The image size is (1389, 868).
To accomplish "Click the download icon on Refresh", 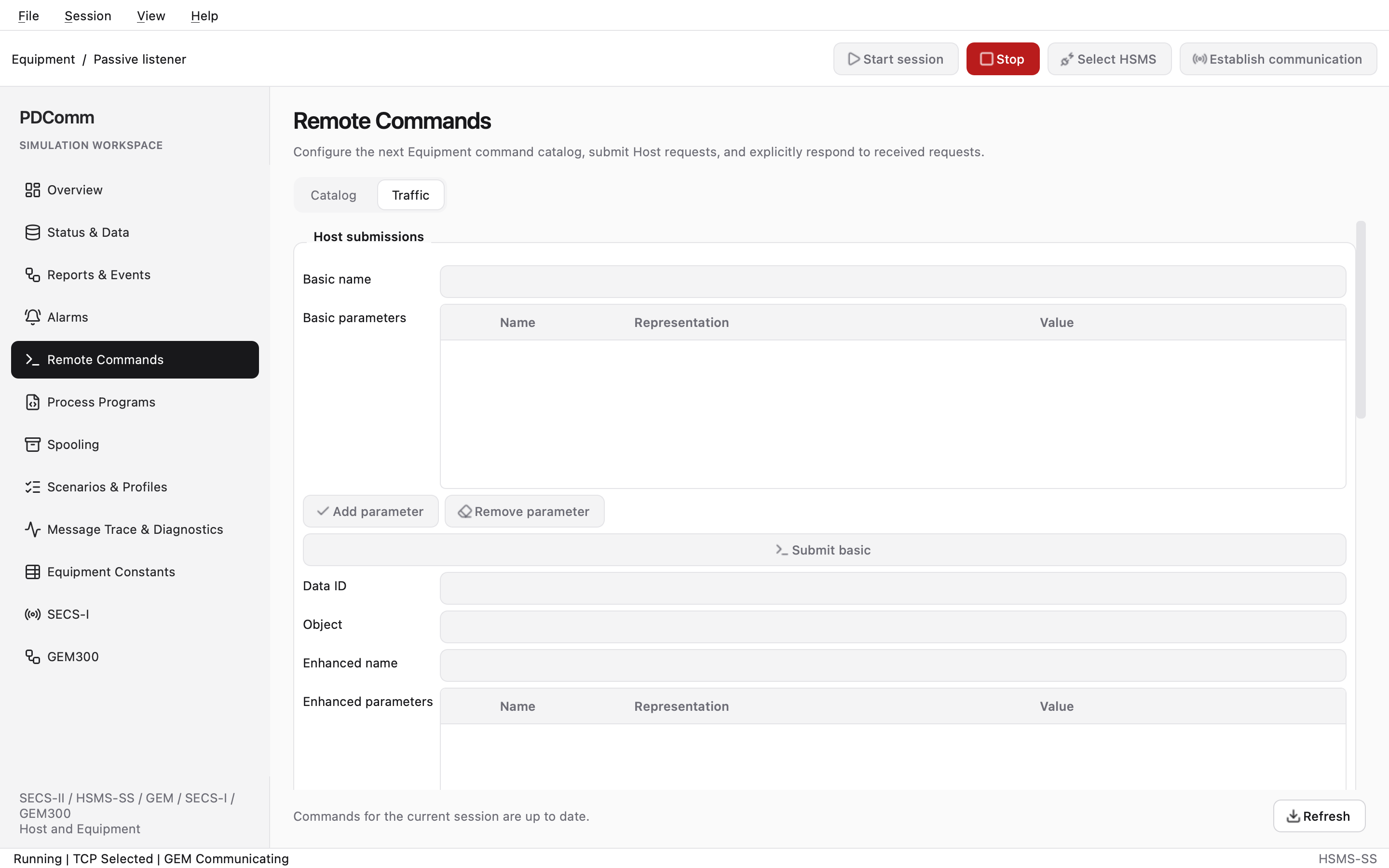I will [1293, 816].
